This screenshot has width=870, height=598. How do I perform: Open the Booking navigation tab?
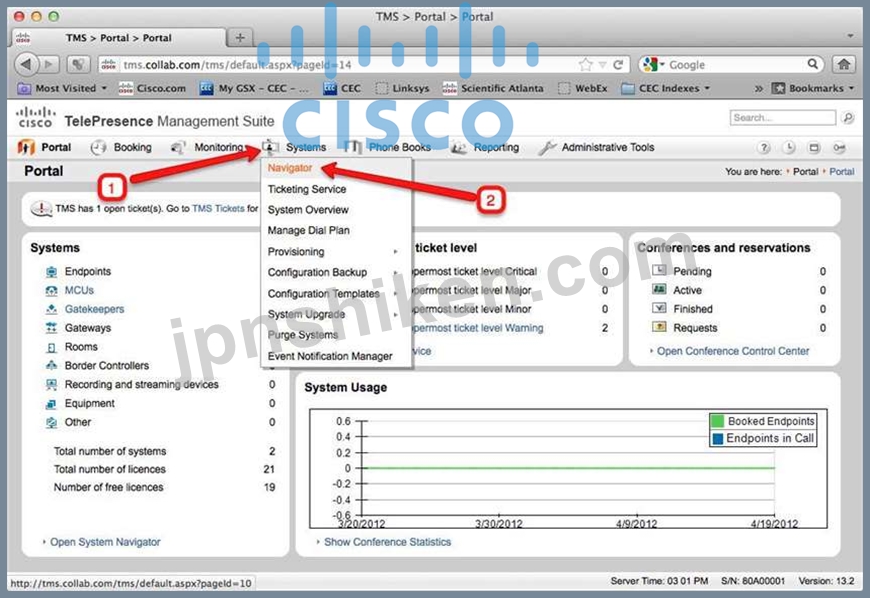pos(122,148)
